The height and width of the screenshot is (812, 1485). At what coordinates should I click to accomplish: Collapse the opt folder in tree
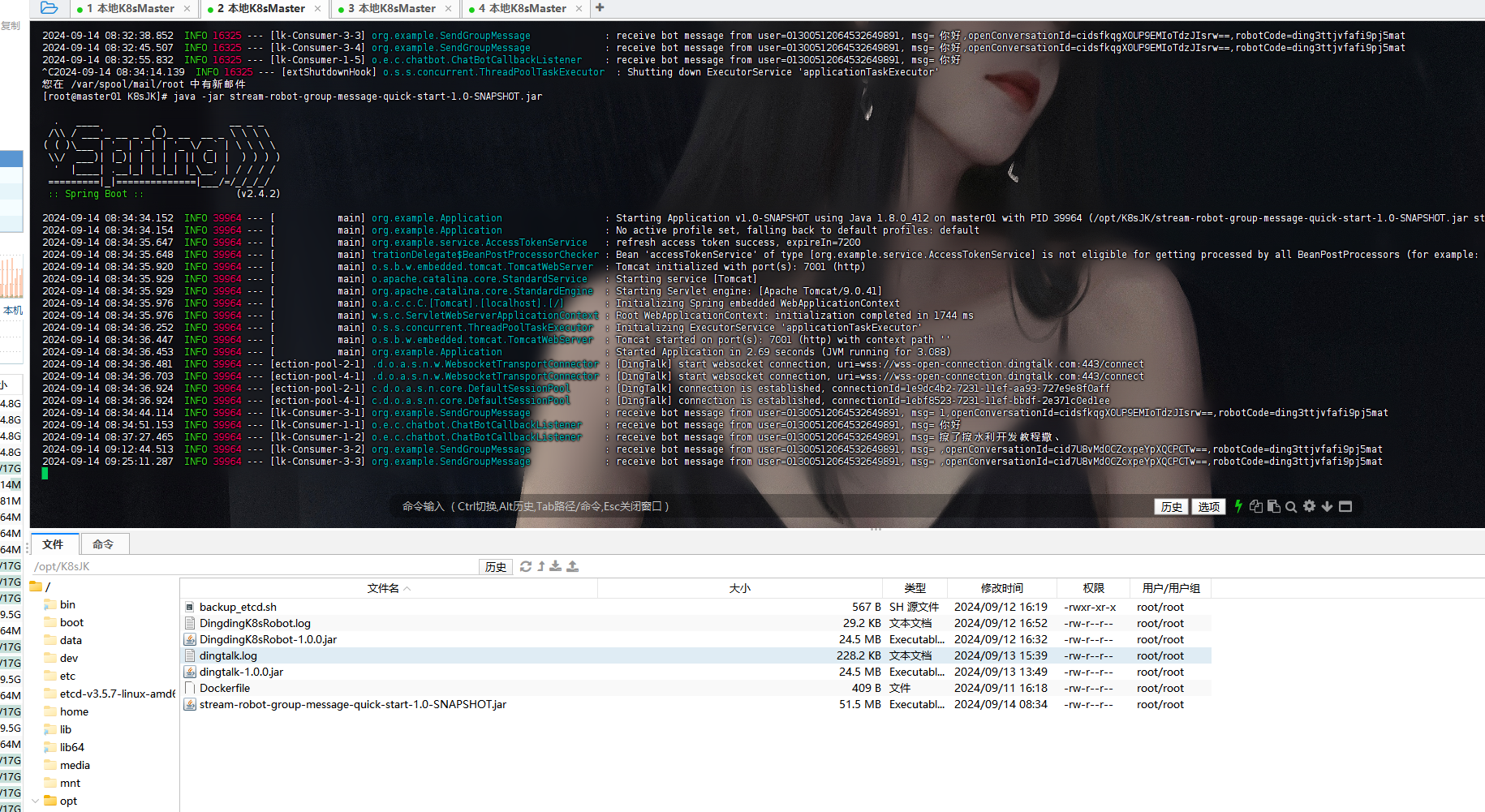click(35, 801)
